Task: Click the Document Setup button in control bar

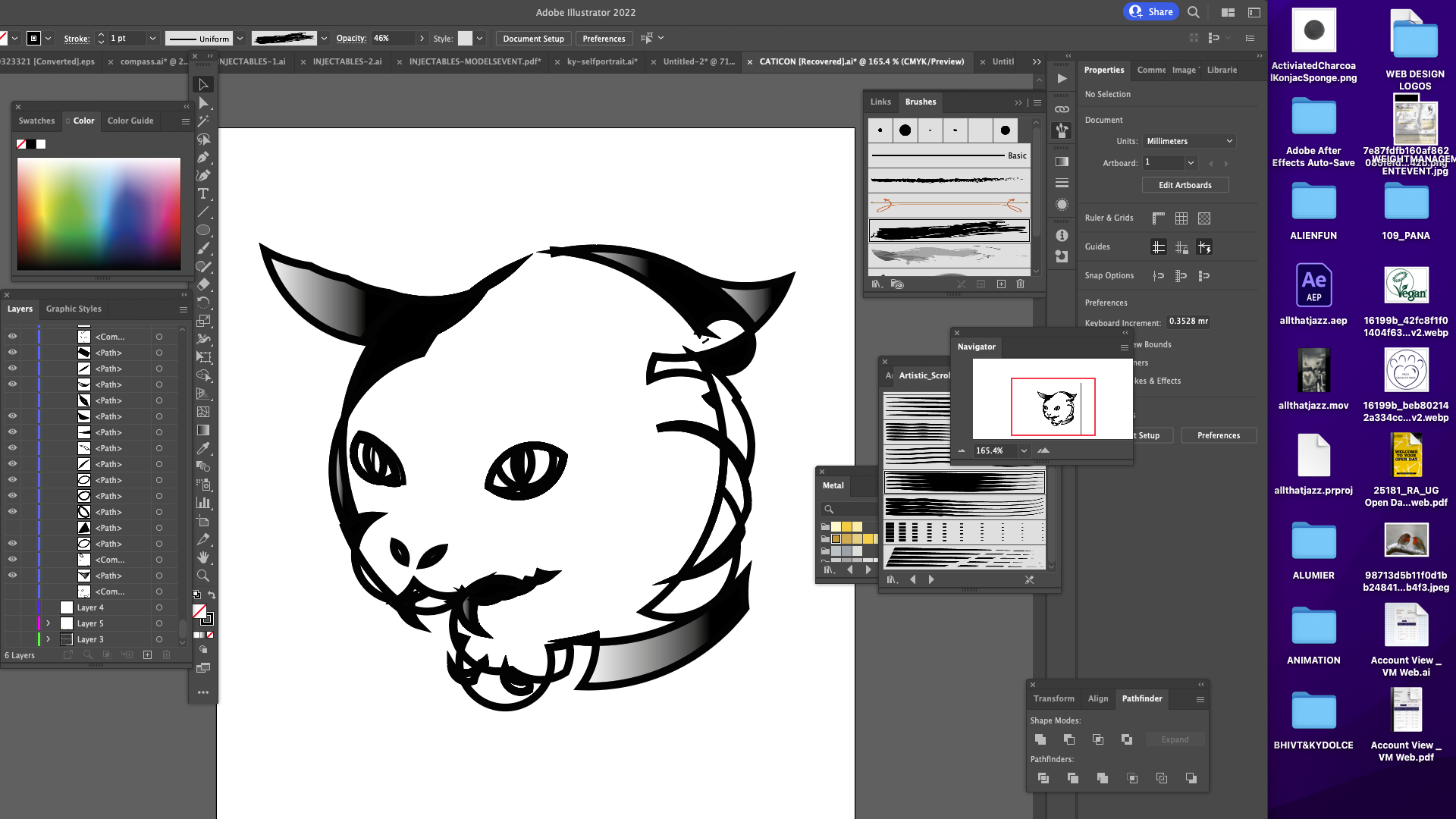Action: coord(533,39)
